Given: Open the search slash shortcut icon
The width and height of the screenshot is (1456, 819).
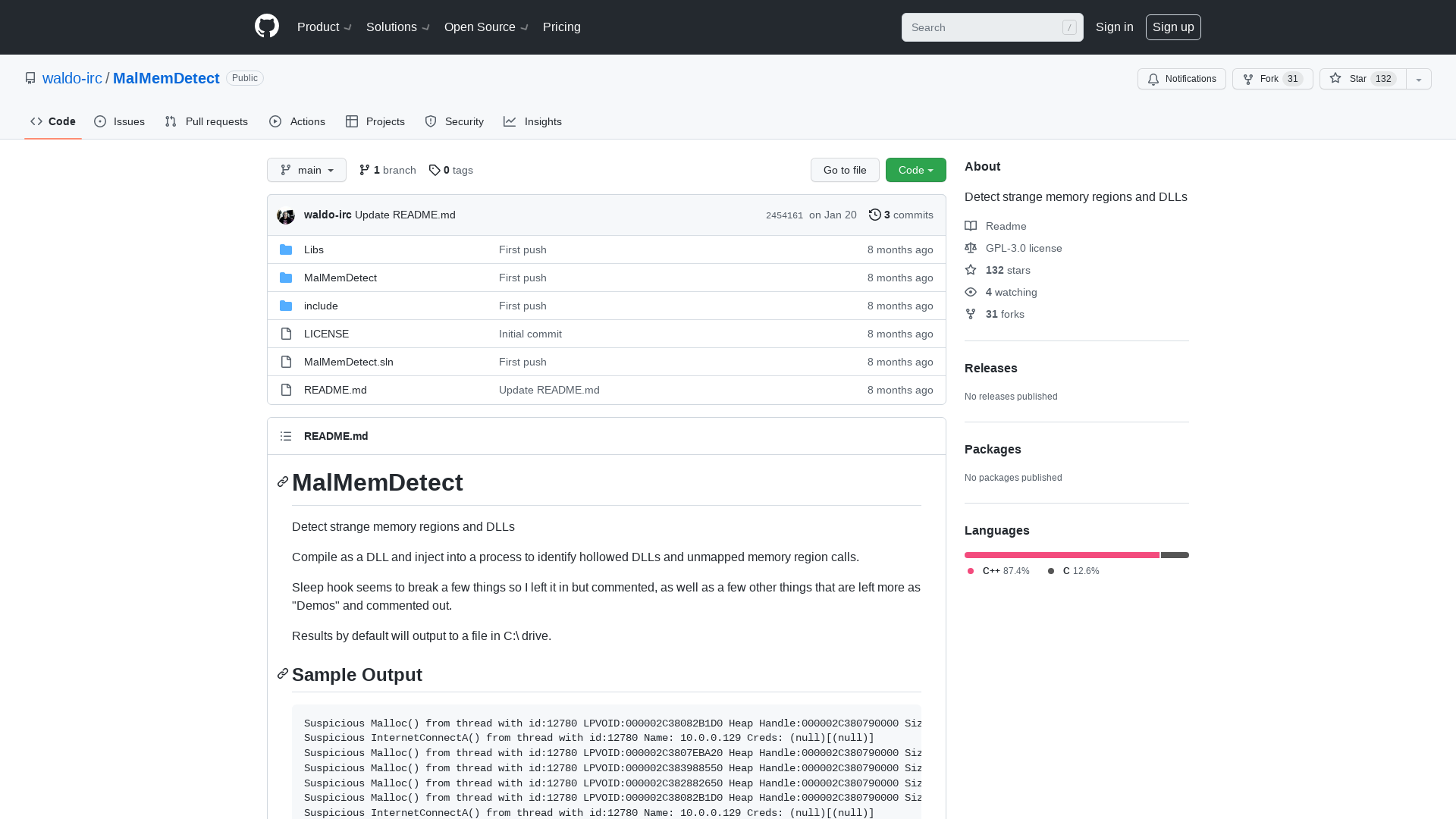Looking at the screenshot, I should point(1069,27).
